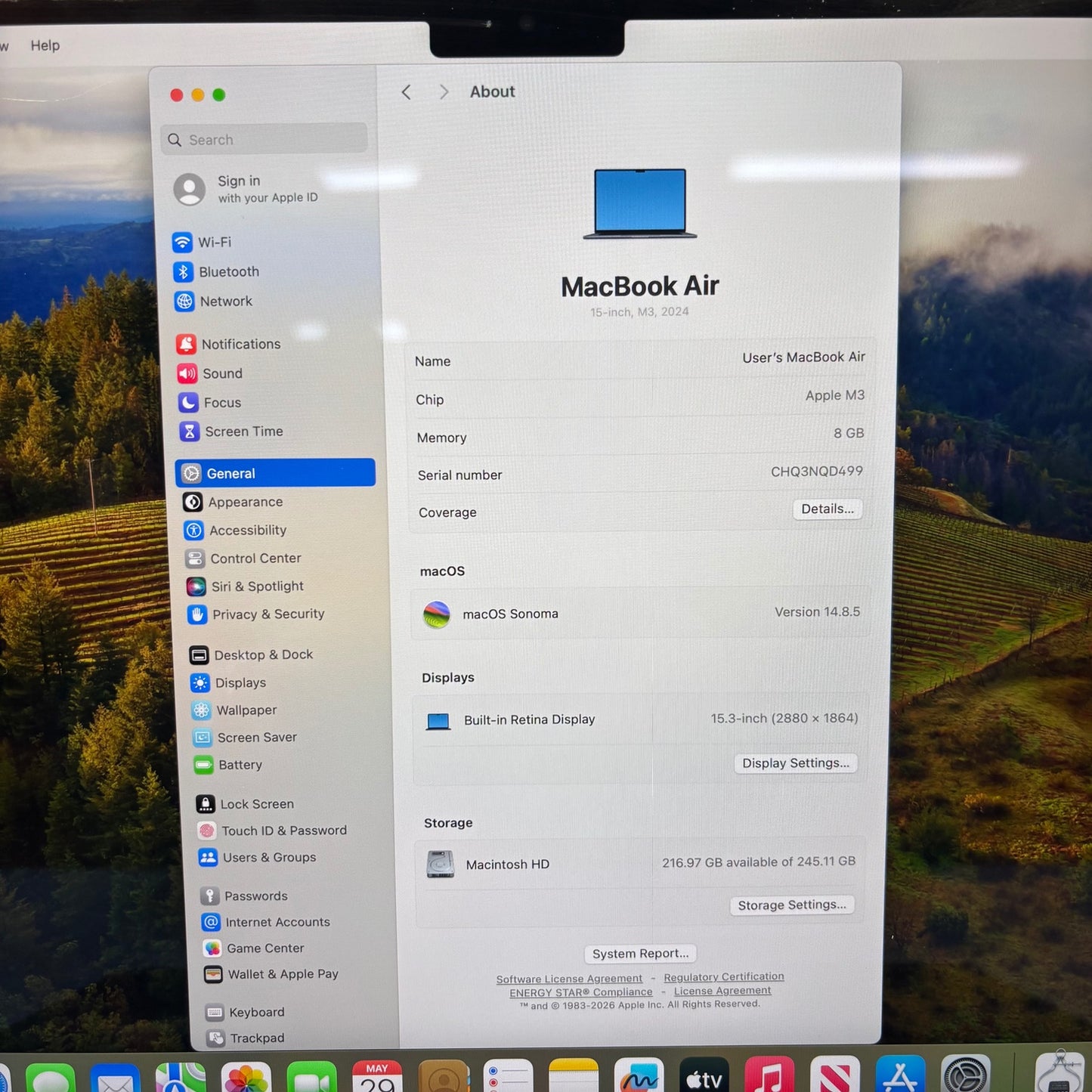The height and width of the screenshot is (1092, 1092).
Task: Click the name value "User's MacBook Air"
Action: pos(803,357)
